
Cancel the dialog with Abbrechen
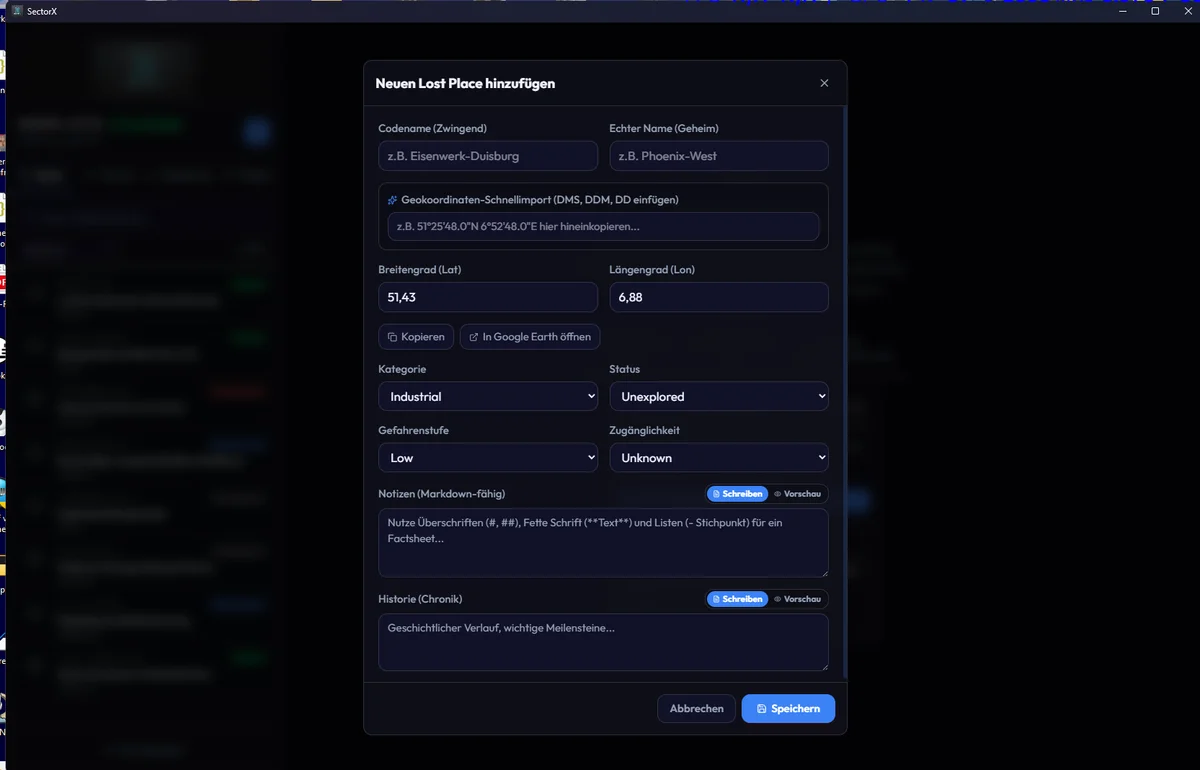tap(697, 709)
